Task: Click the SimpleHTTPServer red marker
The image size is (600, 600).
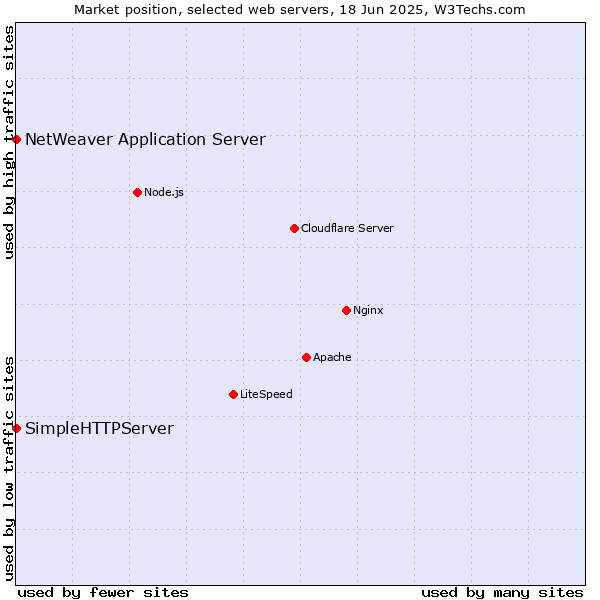Action: (16, 428)
